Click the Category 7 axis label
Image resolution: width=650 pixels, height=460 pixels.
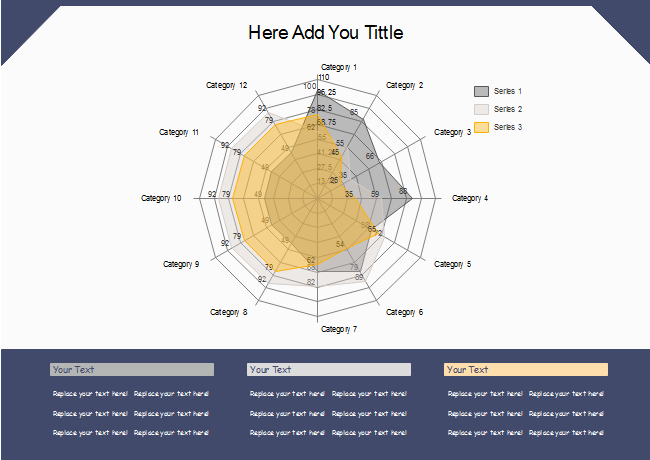pyautogui.click(x=339, y=329)
